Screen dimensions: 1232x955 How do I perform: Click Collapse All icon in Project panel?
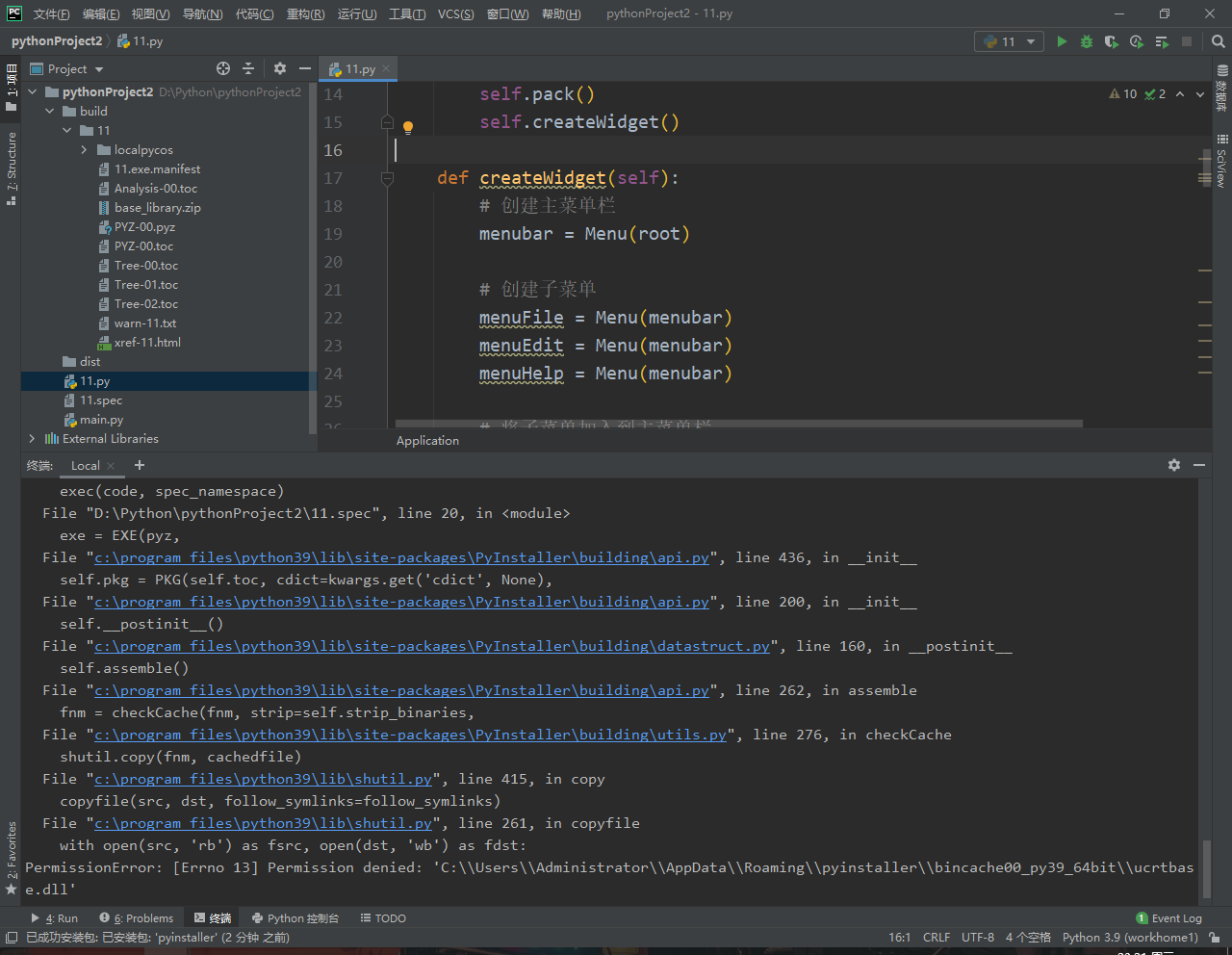point(248,68)
